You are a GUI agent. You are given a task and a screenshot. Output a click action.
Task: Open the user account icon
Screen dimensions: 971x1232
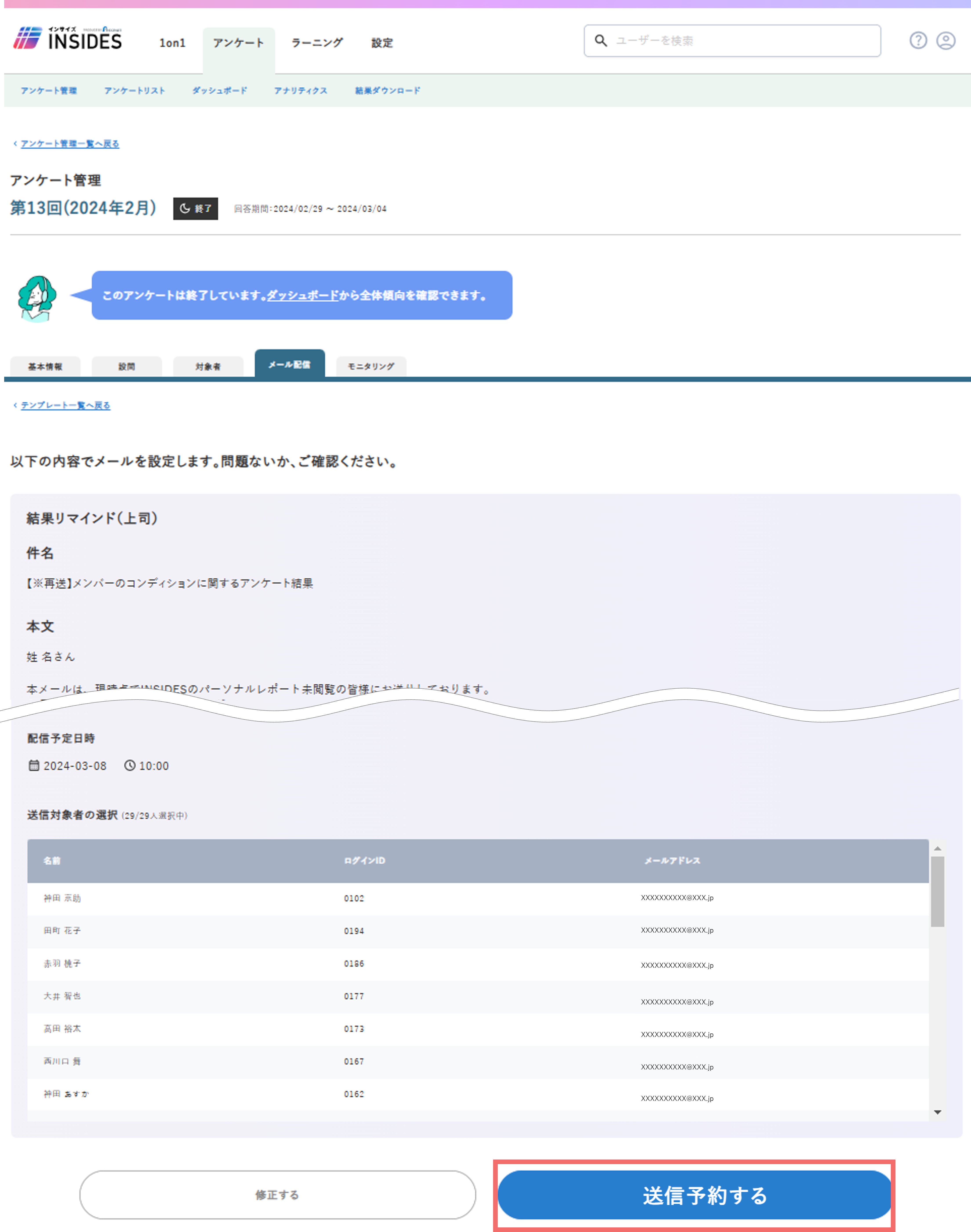coord(946,40)
